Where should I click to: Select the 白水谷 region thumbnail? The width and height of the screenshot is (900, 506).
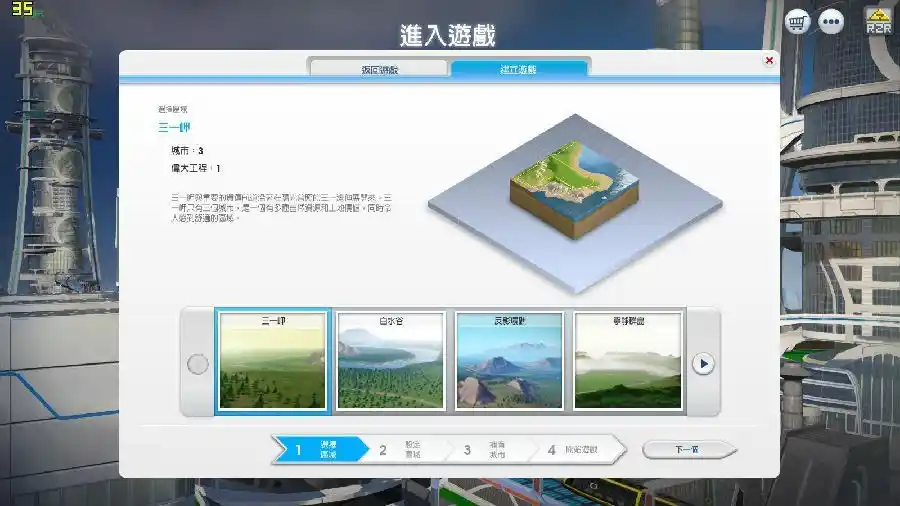click(391, 361)
